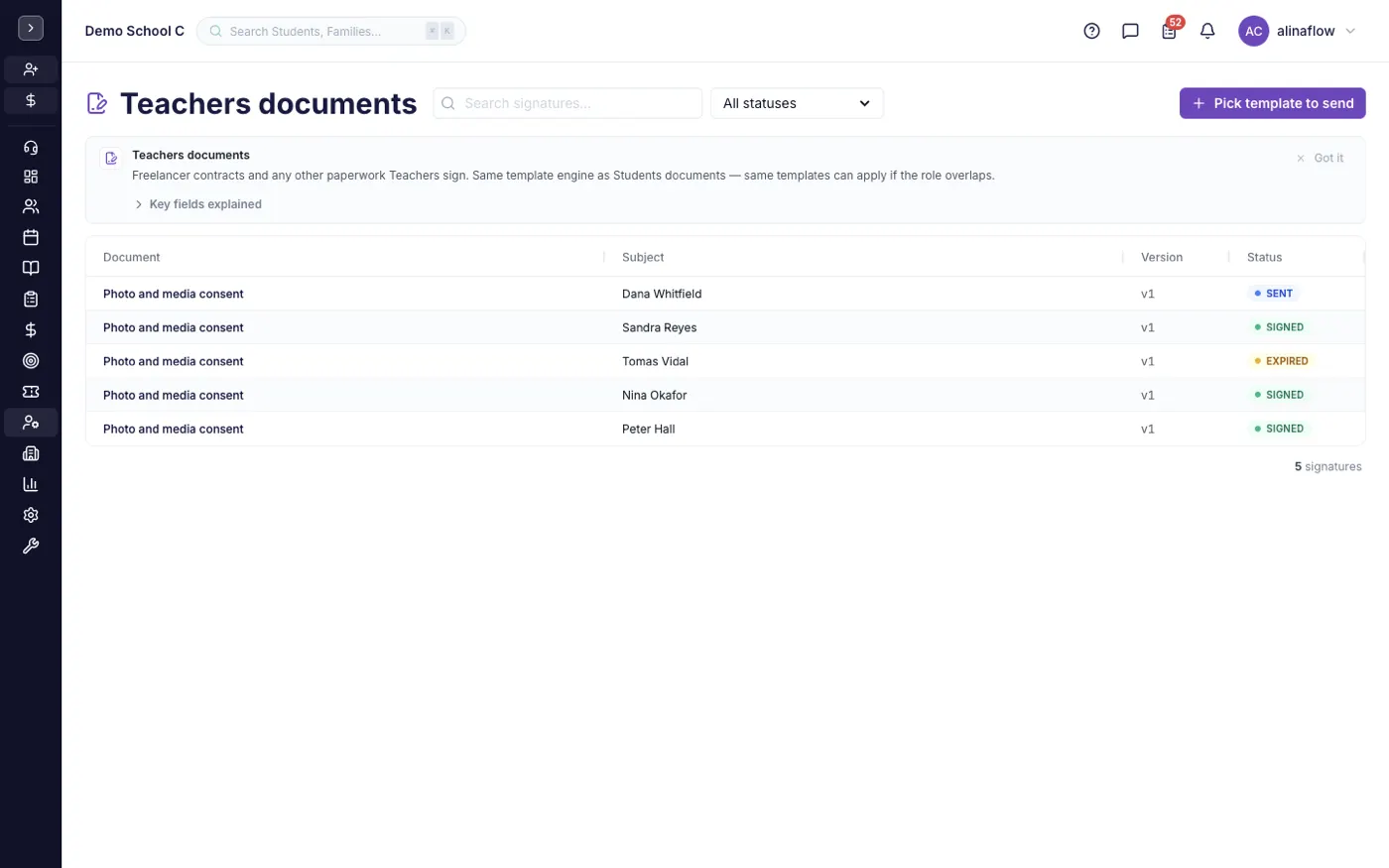Click Nina Okafor's SIGNED status badge

[x=1279, y=395]
